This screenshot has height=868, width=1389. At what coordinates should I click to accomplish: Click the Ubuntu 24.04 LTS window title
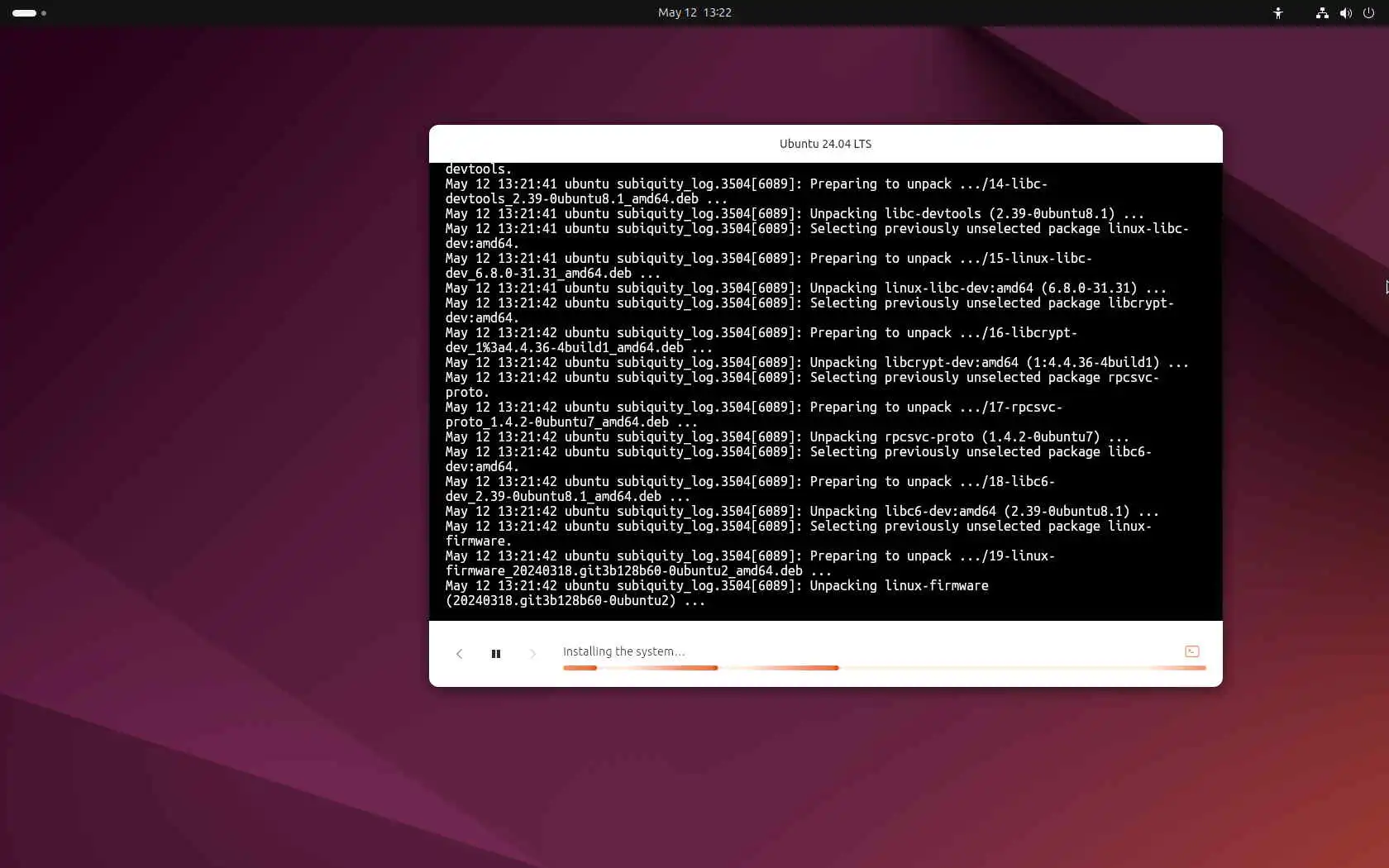point(825,144)
